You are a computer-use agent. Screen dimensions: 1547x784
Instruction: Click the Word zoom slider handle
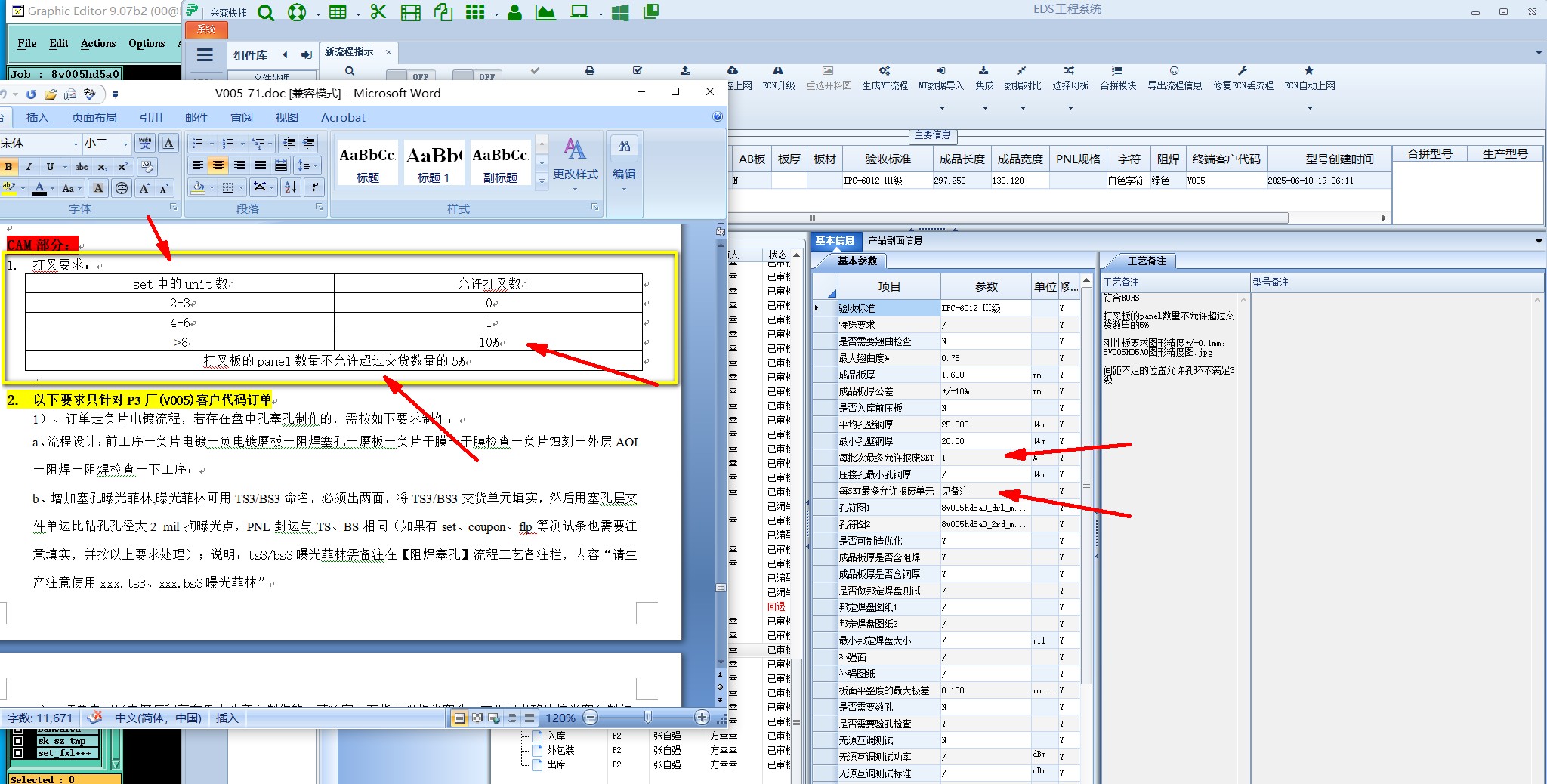[647, 717]
